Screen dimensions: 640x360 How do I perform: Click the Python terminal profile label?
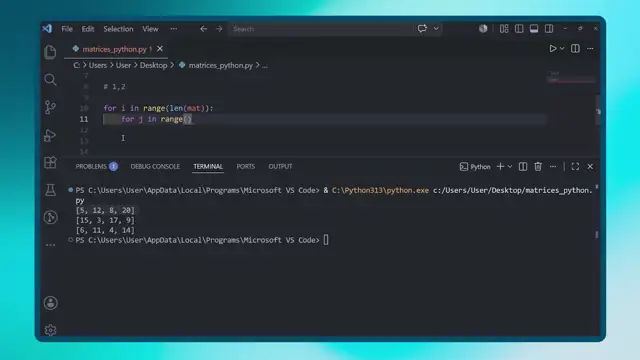pos(475,167)
